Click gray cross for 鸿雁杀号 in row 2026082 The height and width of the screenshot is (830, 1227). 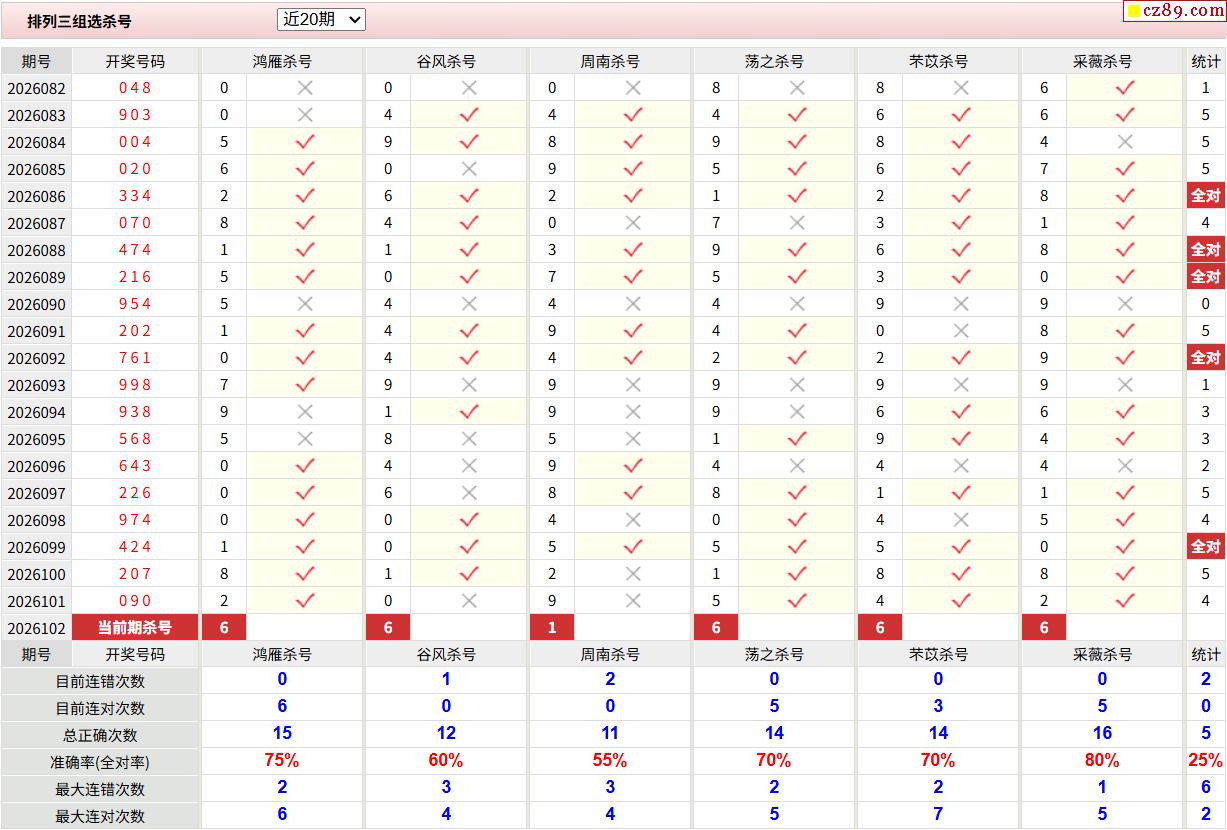pyautogui.click(x=305, y=88)
